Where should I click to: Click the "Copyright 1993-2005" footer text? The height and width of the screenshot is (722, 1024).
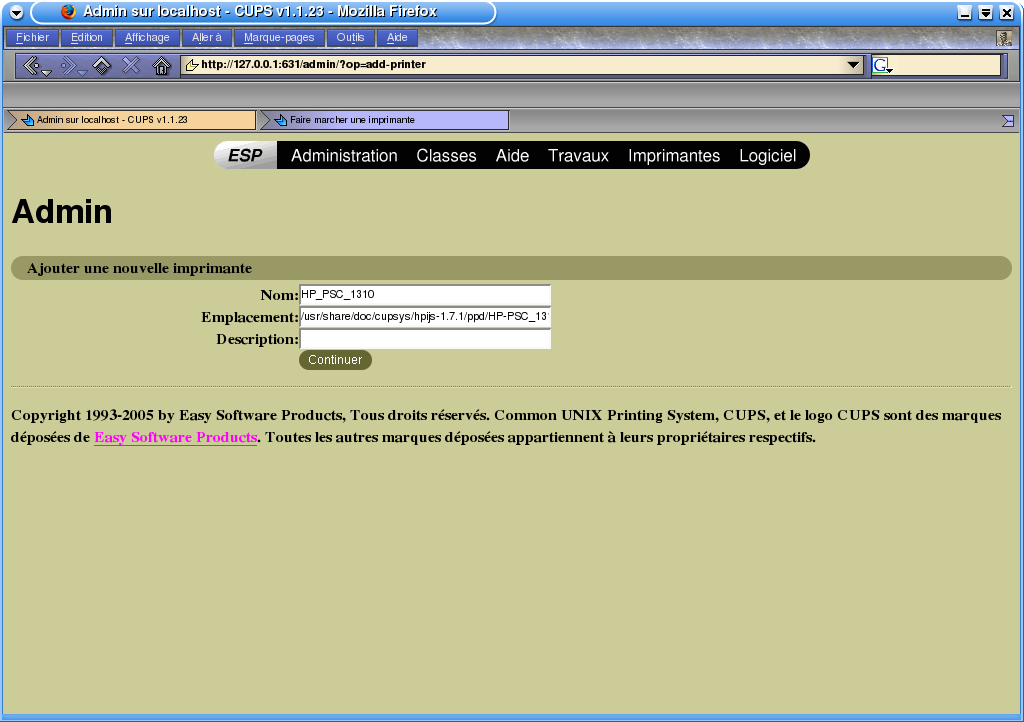(82, 415)
